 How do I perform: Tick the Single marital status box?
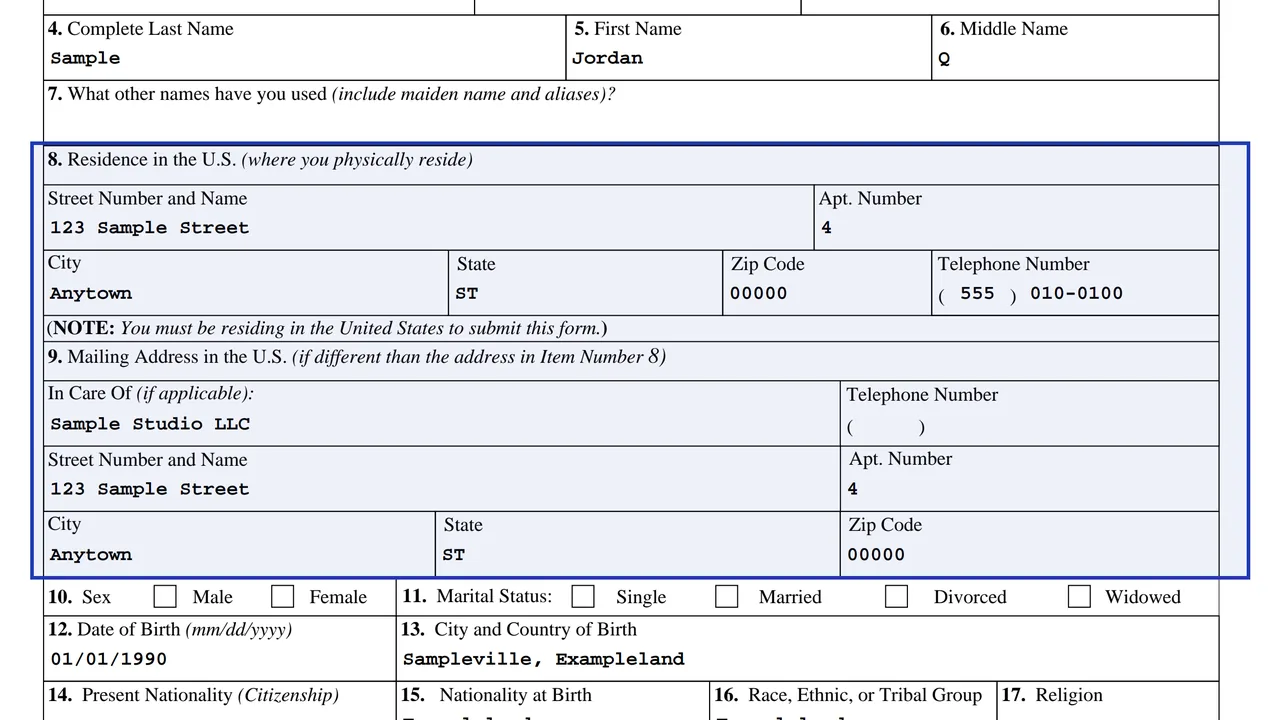coord(583,597)
